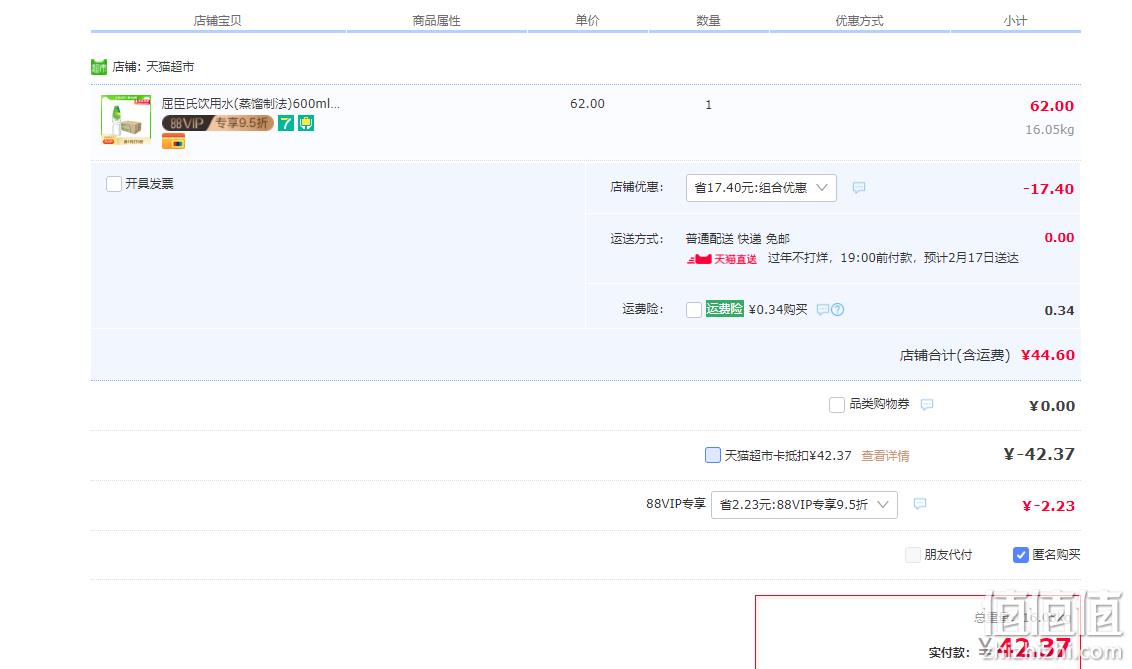Tick the 朋友代付 checkbox
Screen dimensions: 1132x669
pyautogui.click(x=913, y=554)
